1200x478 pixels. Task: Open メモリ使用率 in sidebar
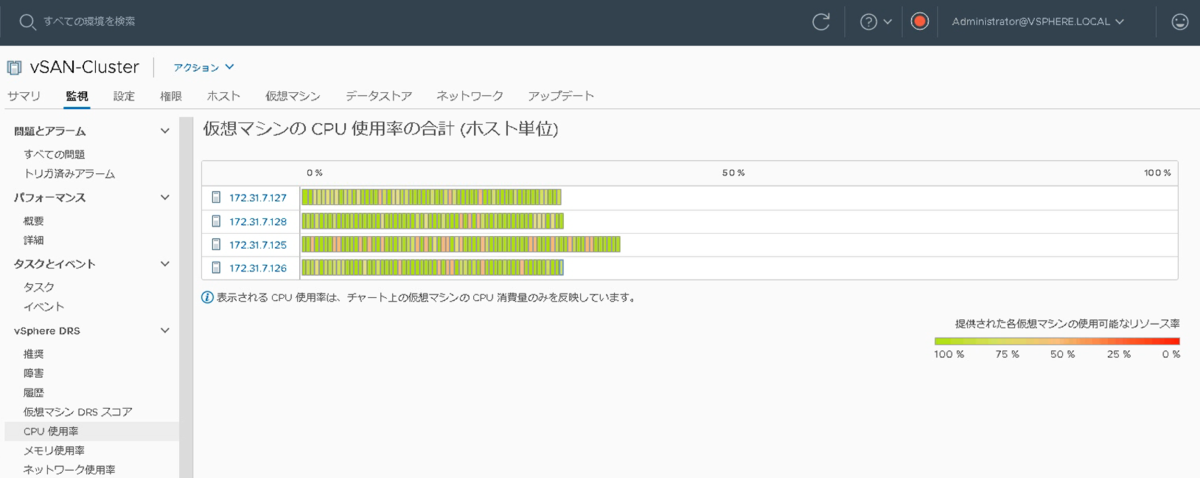pos(54,450)
